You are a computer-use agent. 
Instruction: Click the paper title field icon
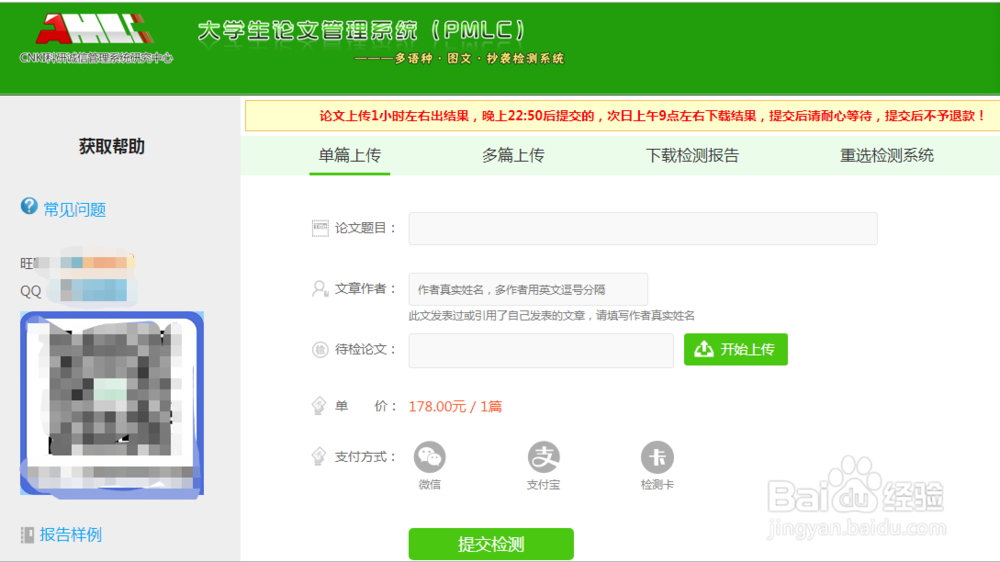coord(320,228)
